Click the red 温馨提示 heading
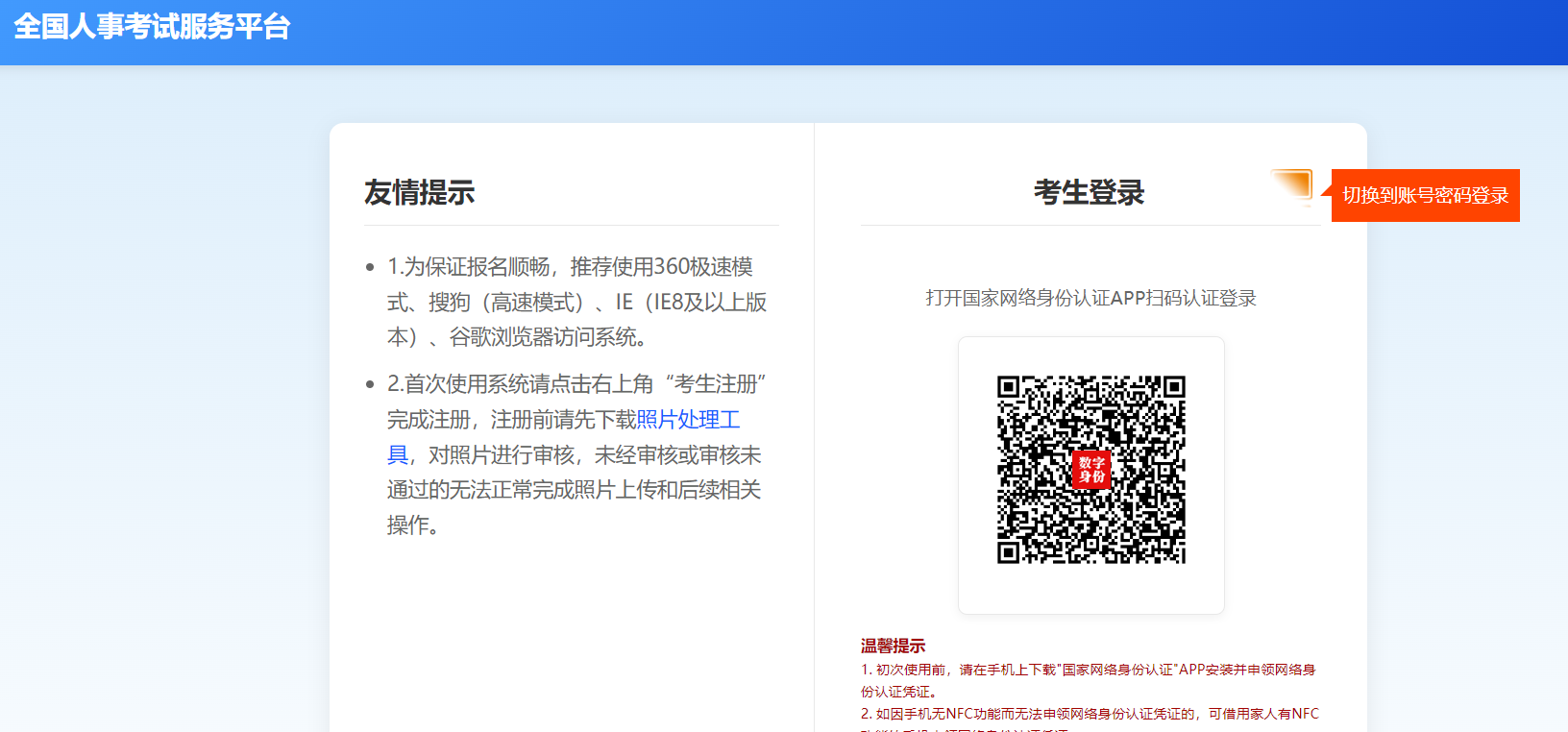Image resolution: width=1568 pixels, height=732 pixels. click(x=893, y=646)
